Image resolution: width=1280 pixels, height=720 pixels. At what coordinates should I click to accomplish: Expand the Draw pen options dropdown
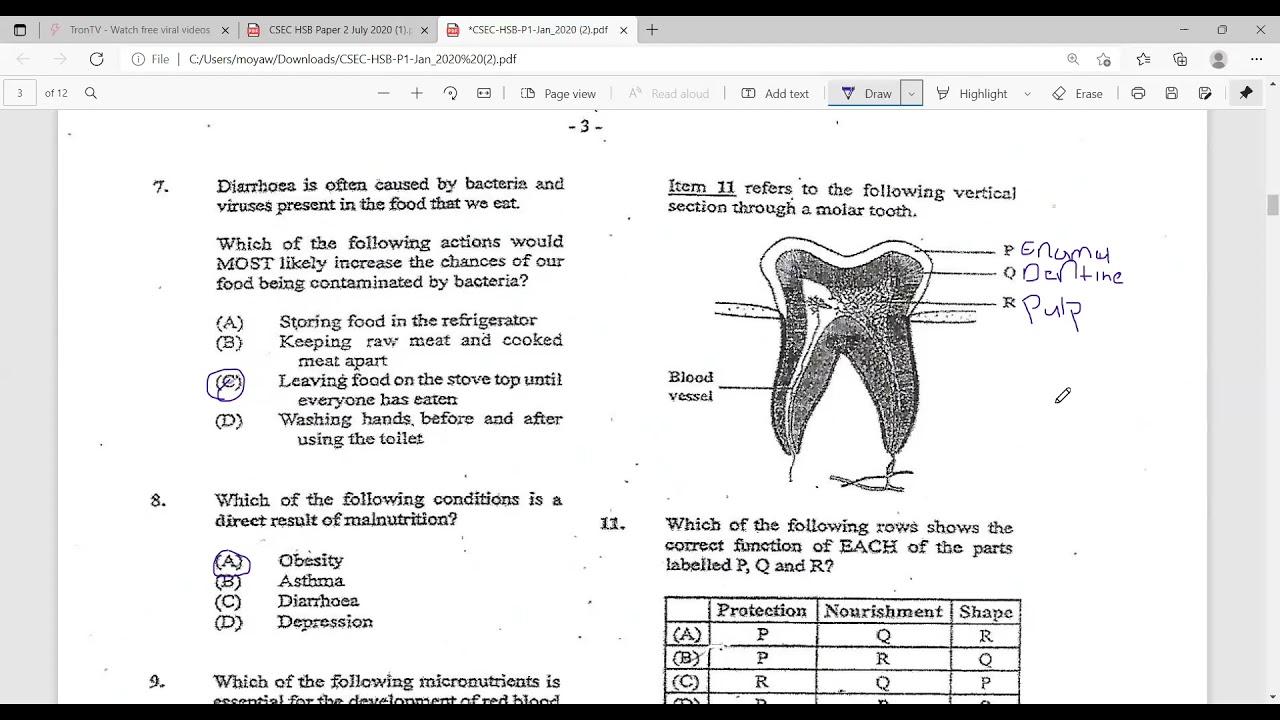click(x=911, y=93)
